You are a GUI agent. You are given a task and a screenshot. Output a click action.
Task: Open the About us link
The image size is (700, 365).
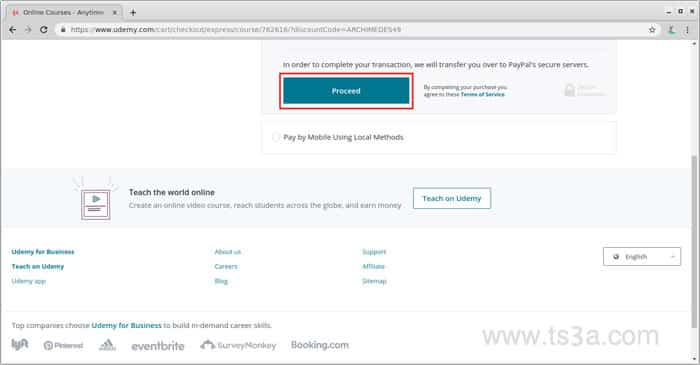coord(228,252)
